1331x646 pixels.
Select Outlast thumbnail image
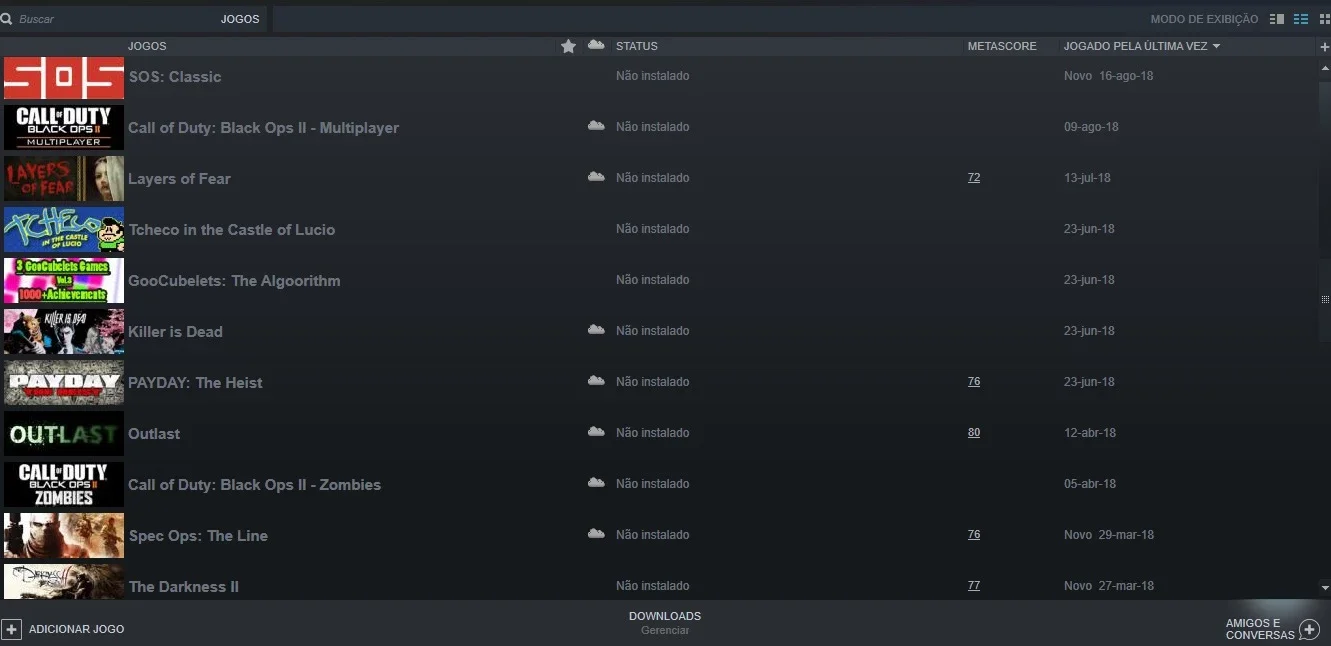[x=64, y=433]
